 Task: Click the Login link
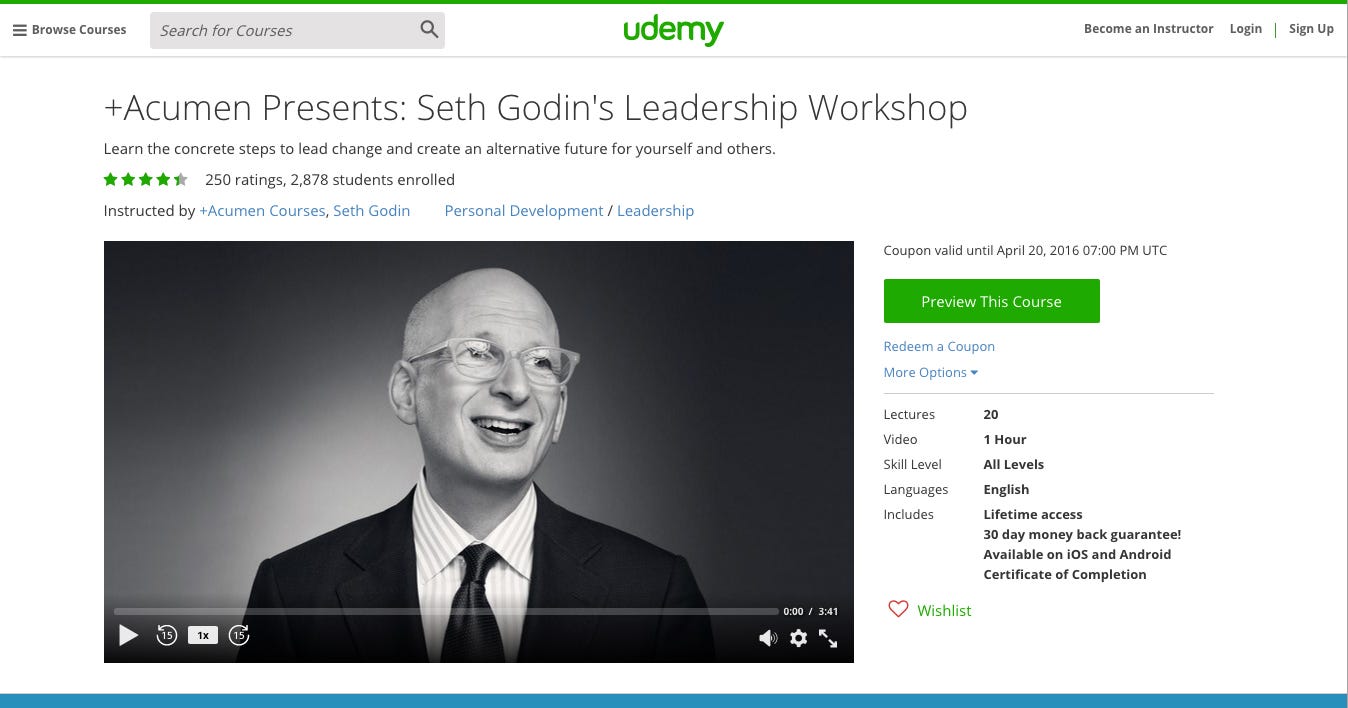click(1245, 29)
